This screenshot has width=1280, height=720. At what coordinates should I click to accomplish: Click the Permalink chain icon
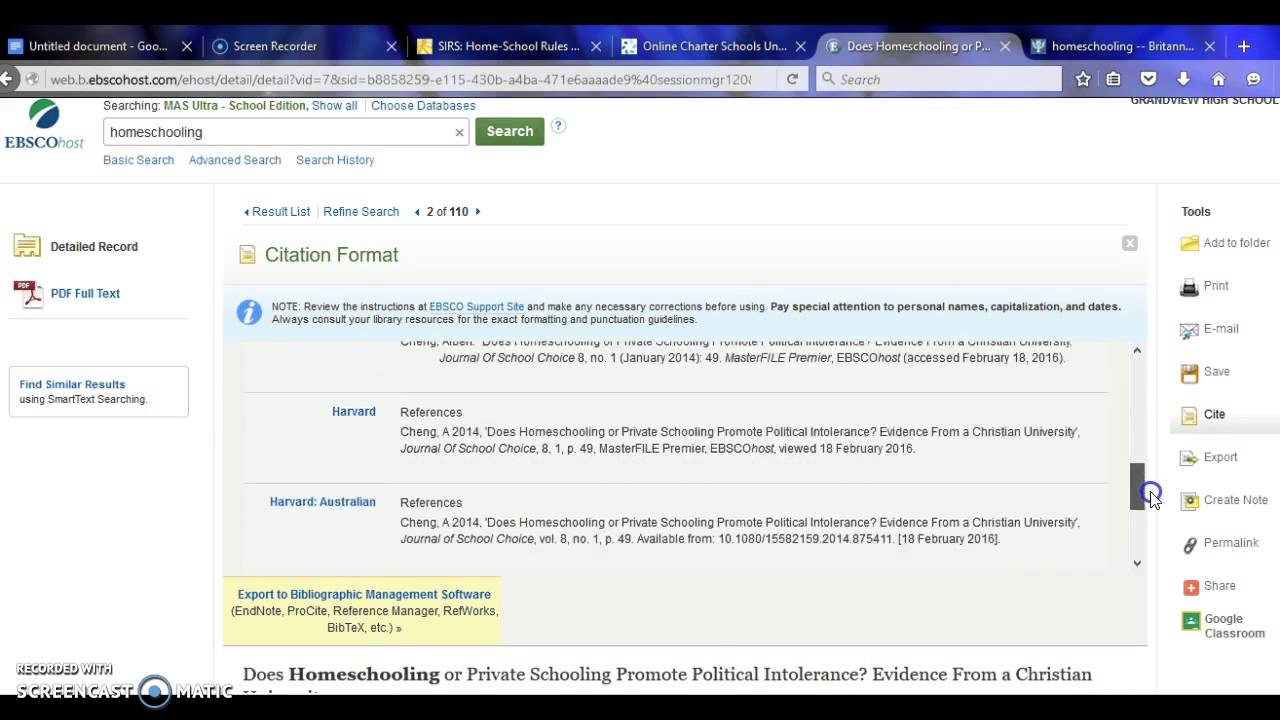1189,544
